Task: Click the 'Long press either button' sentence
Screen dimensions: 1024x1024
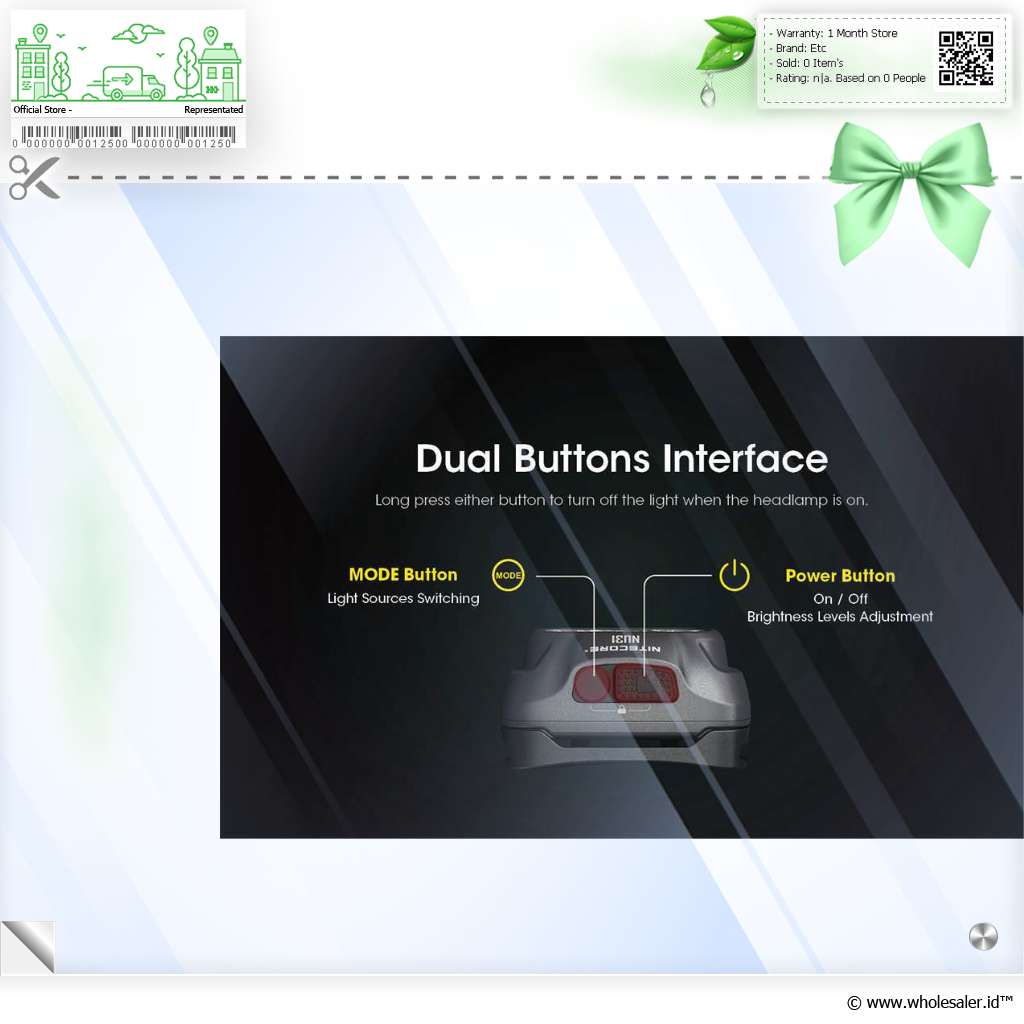Action: pos(621,500)
